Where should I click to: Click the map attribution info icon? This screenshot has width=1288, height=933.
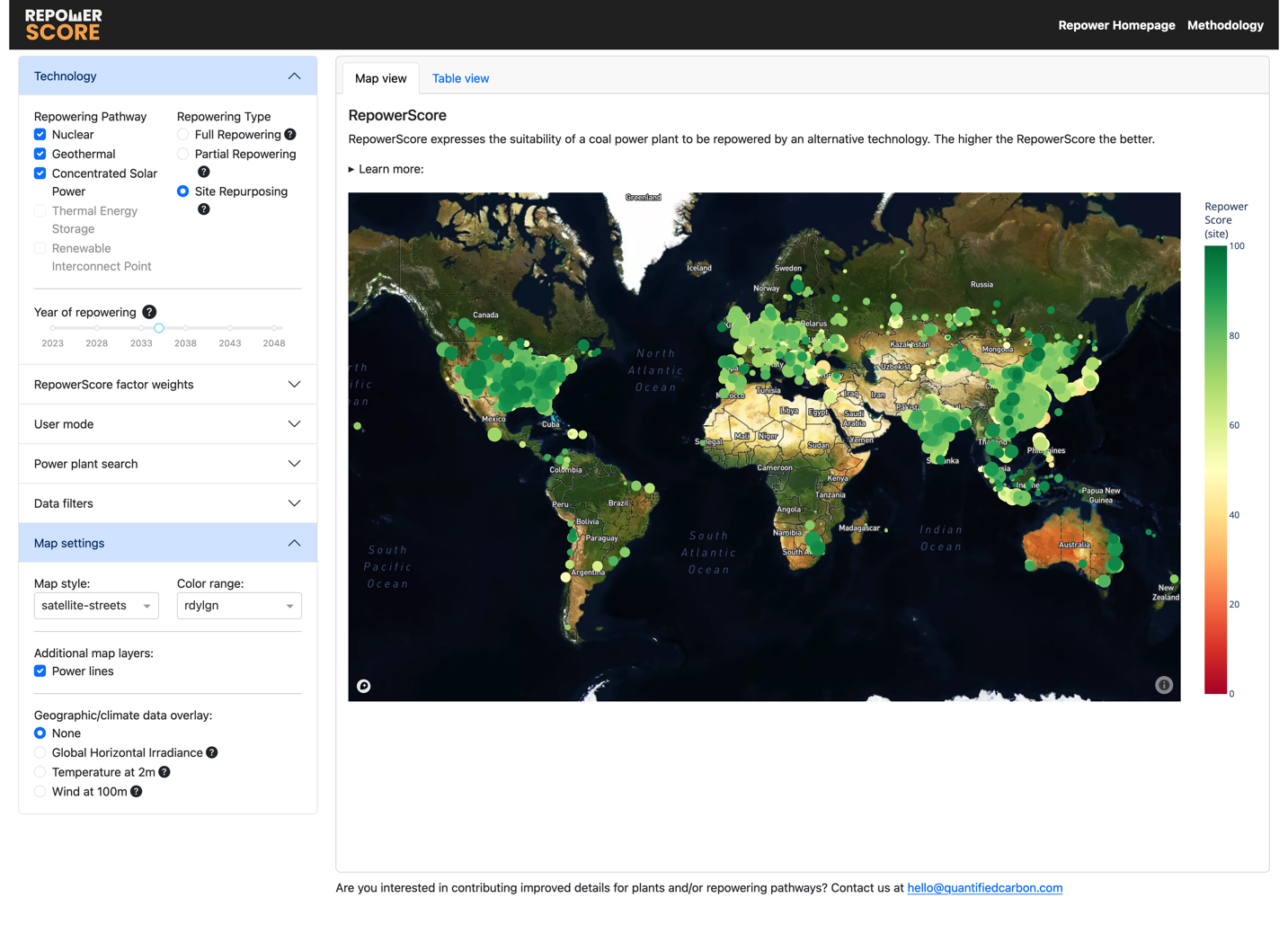(x=1164, y=685)
